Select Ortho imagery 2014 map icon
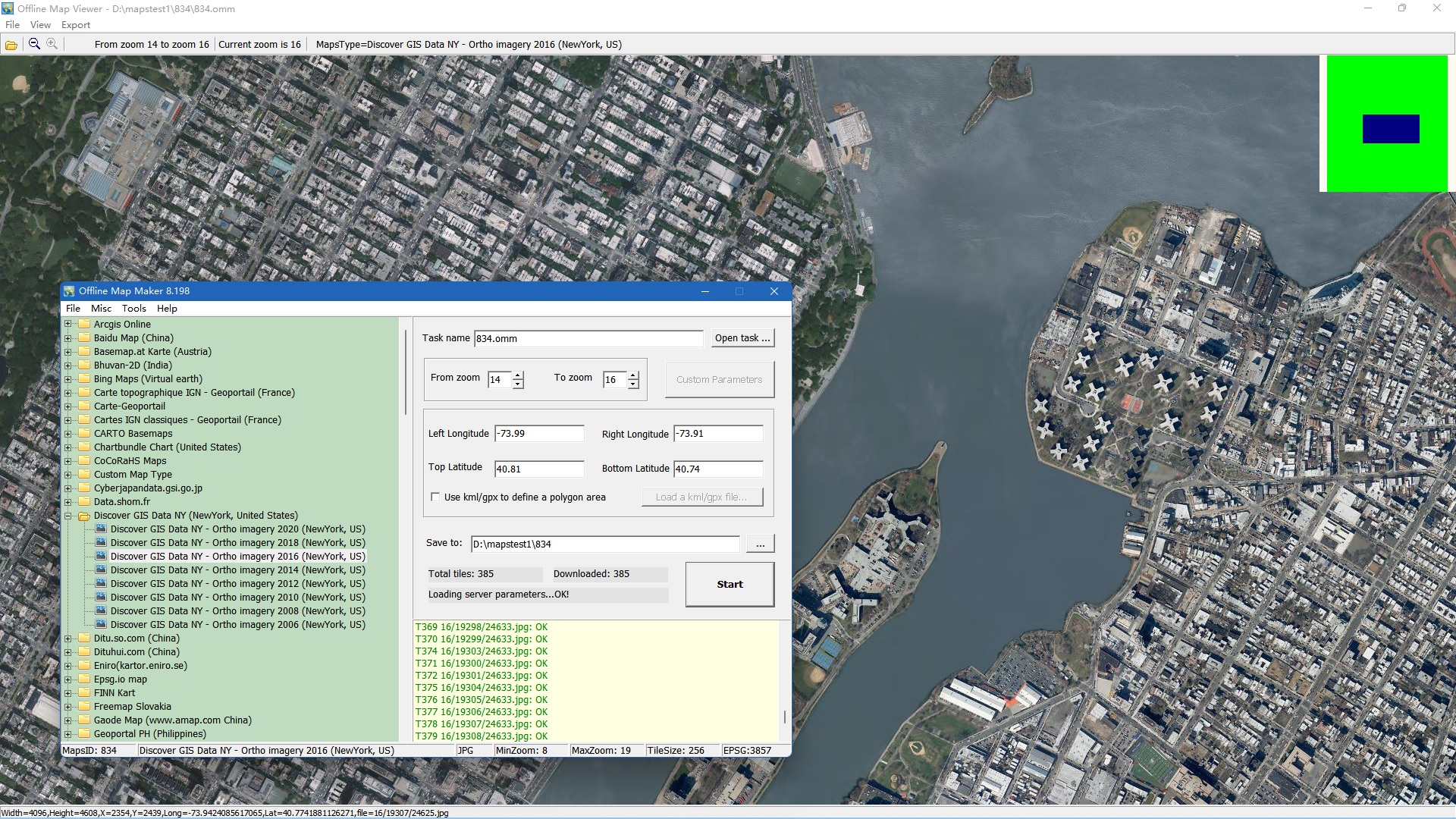The height and width of the screenshot is (819, 1456). (x=101, y=570)
